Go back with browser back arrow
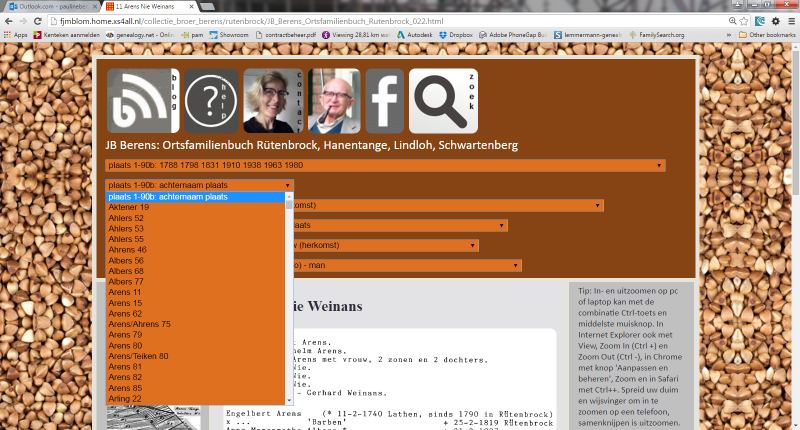The width and height of the screenshot is (800, 430). coord(9,21)
